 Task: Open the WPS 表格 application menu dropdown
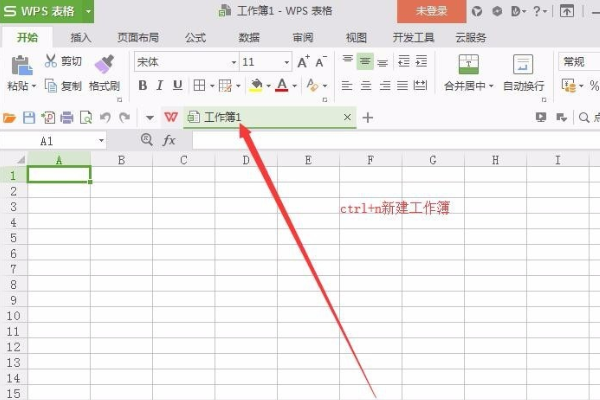(x=88, y=11)
